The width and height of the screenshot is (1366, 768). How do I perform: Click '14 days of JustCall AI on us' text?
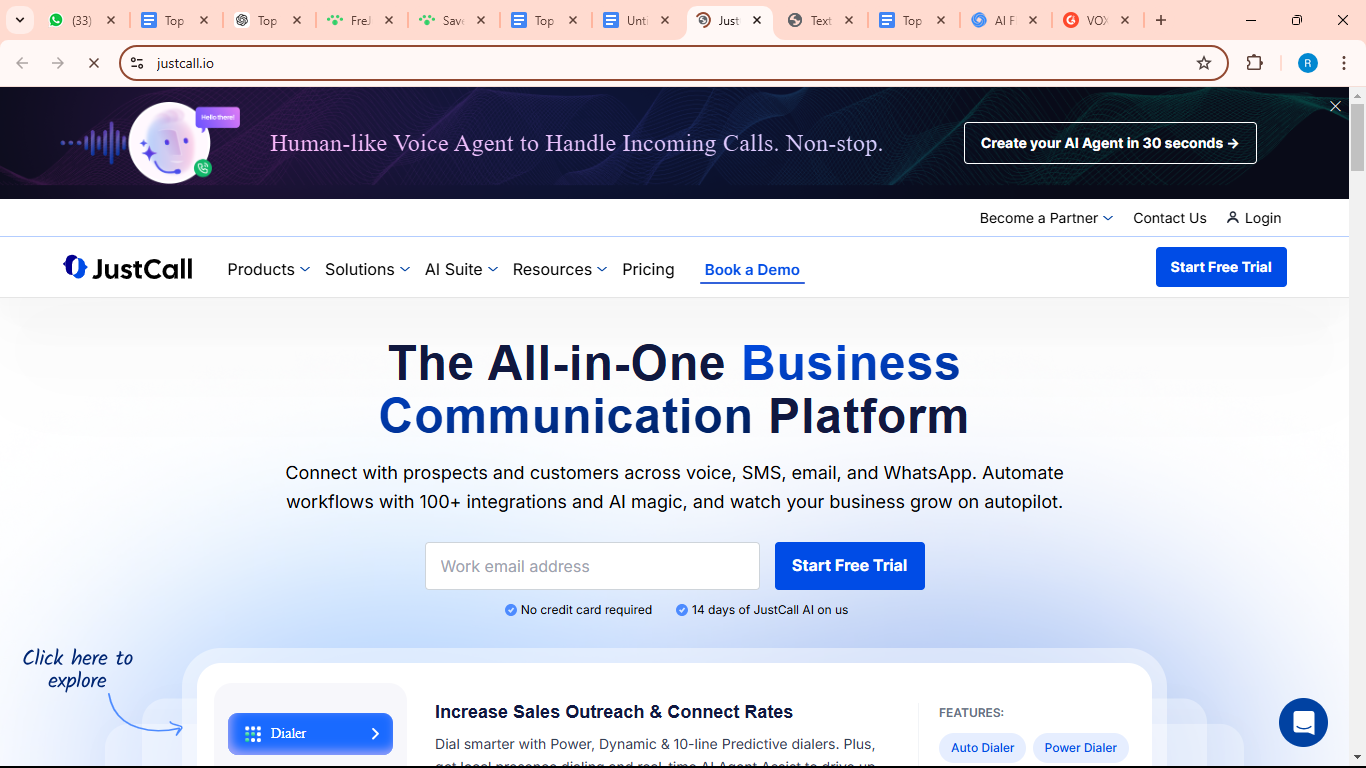click(x=770, y=610)
